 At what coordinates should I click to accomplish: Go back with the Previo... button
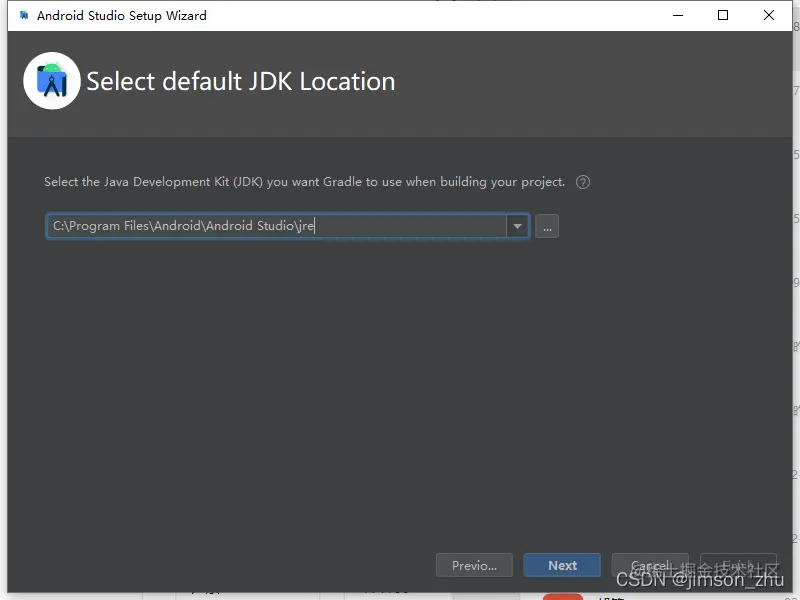tap(474, 565)
